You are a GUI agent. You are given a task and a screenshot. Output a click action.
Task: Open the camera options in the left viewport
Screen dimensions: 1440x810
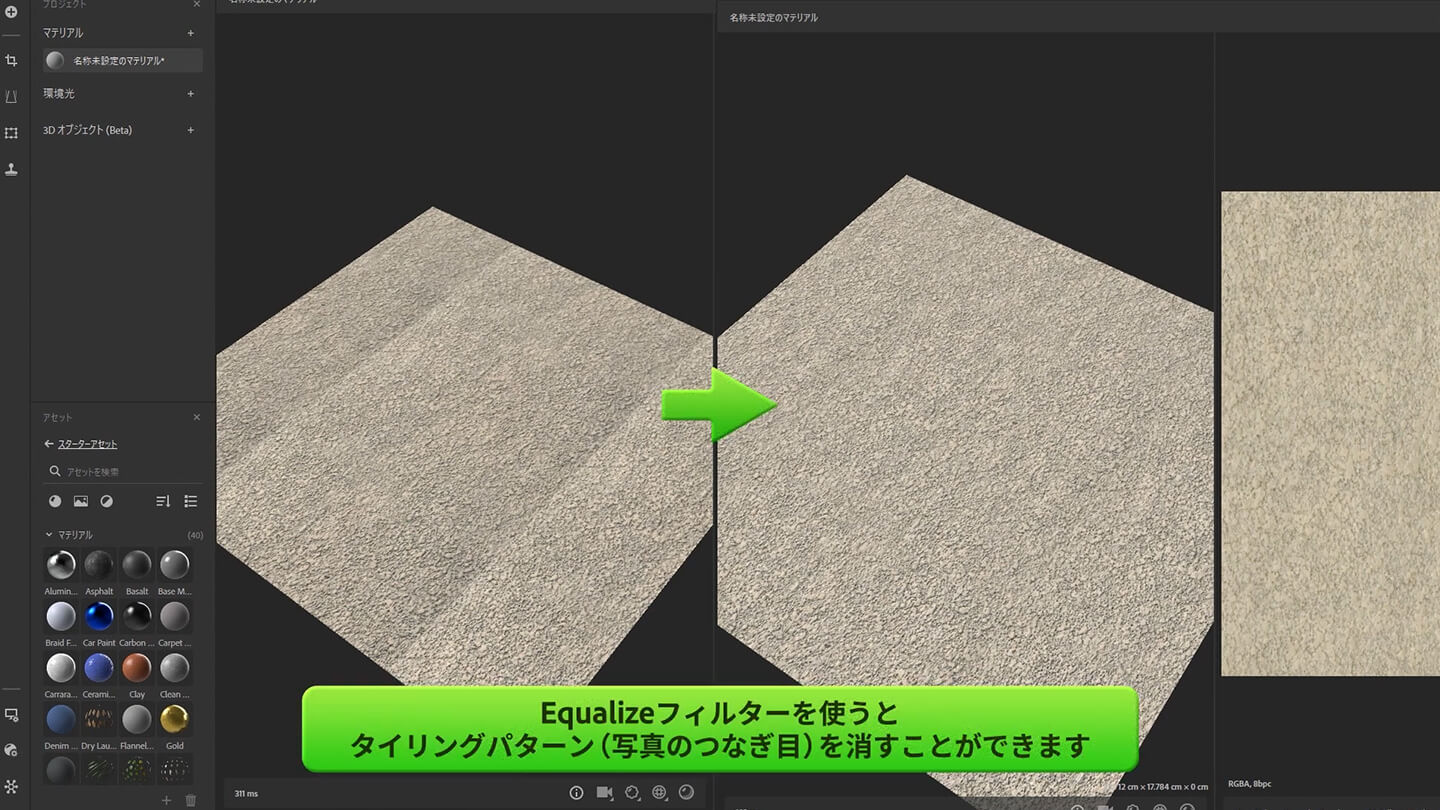pyautogui.click(x=604, y=792)
